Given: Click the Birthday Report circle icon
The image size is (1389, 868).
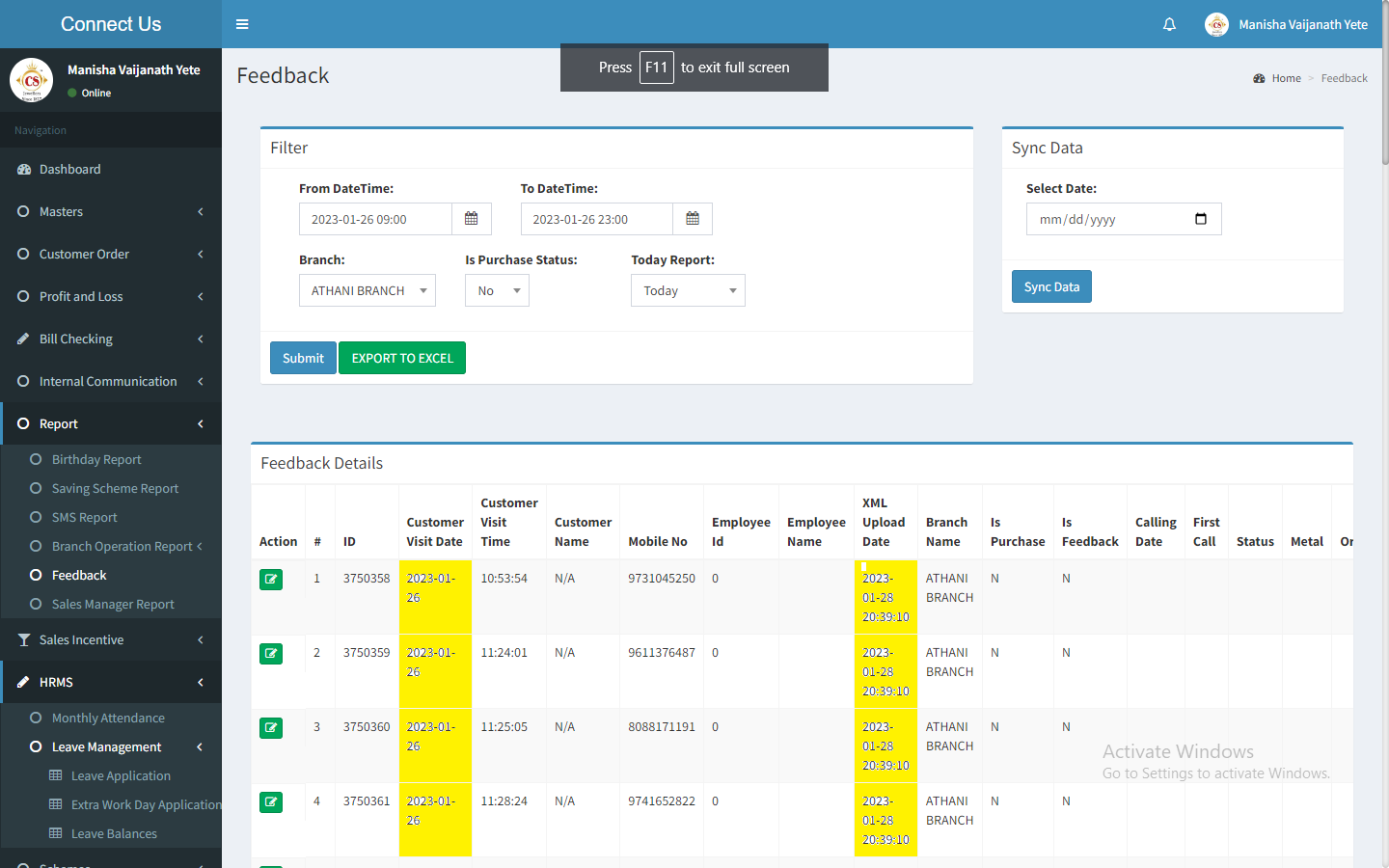Looking at the screenshot, I should 36,459.
